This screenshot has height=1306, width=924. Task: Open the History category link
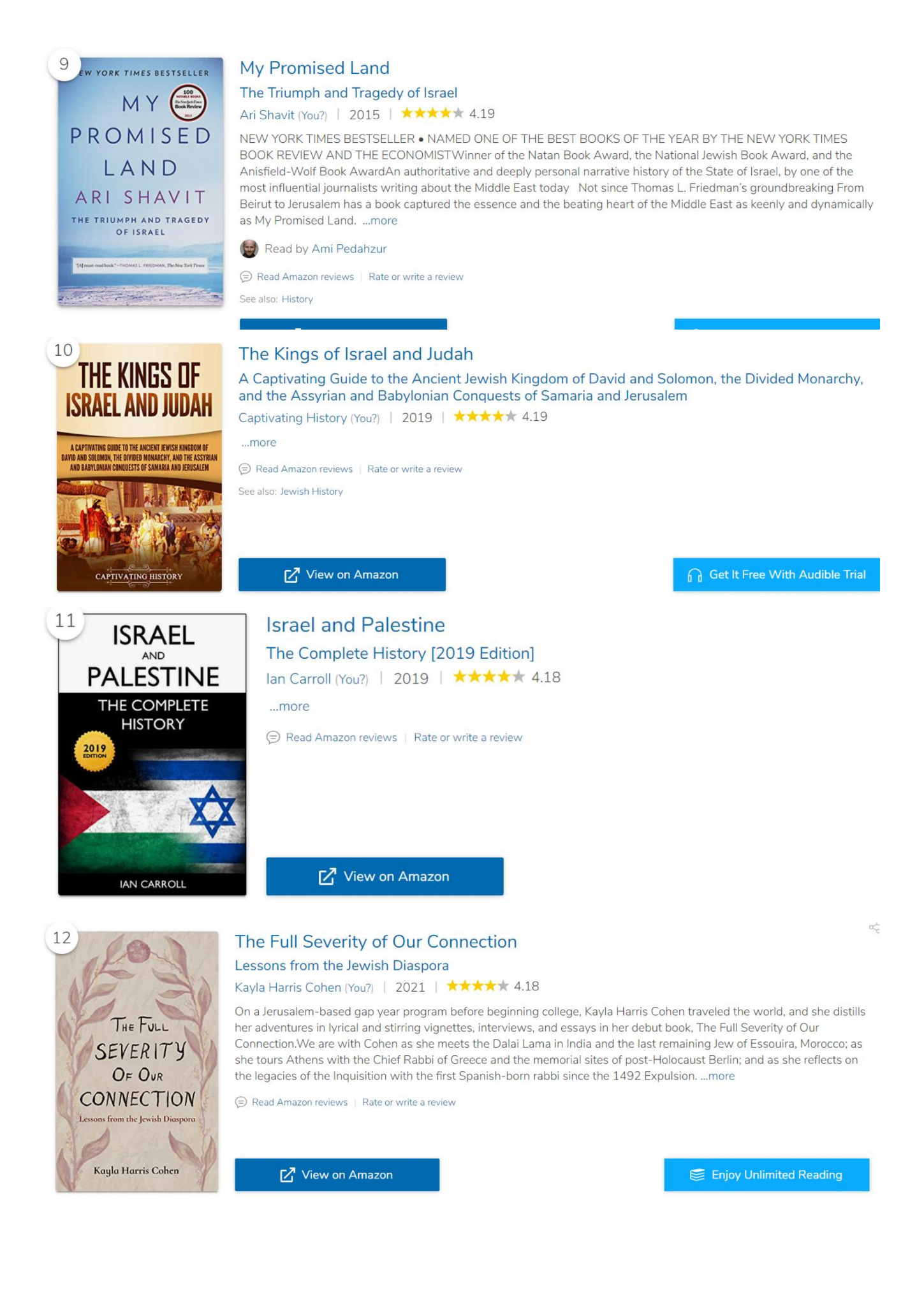[297, 299]
